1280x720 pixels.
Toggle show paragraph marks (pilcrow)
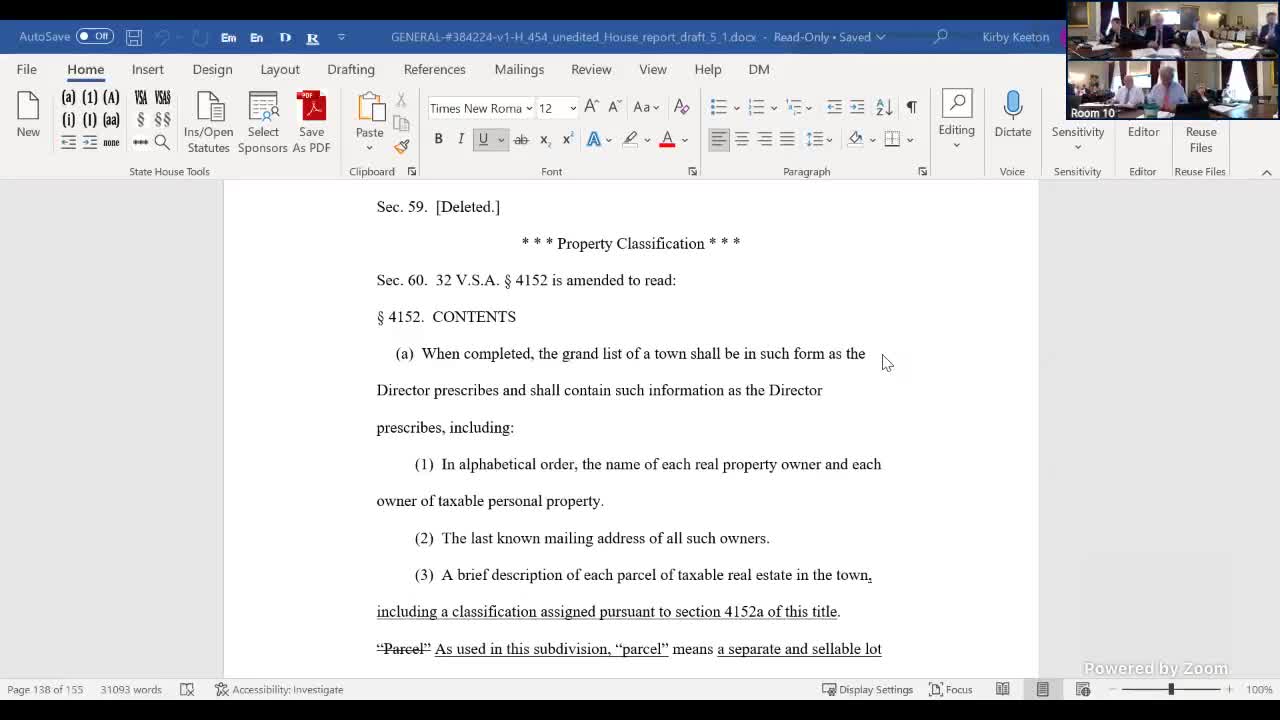click(911, 107)
